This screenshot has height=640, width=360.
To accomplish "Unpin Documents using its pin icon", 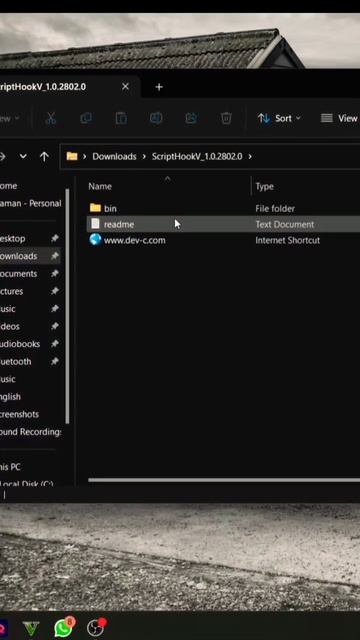I will (55, 273).
